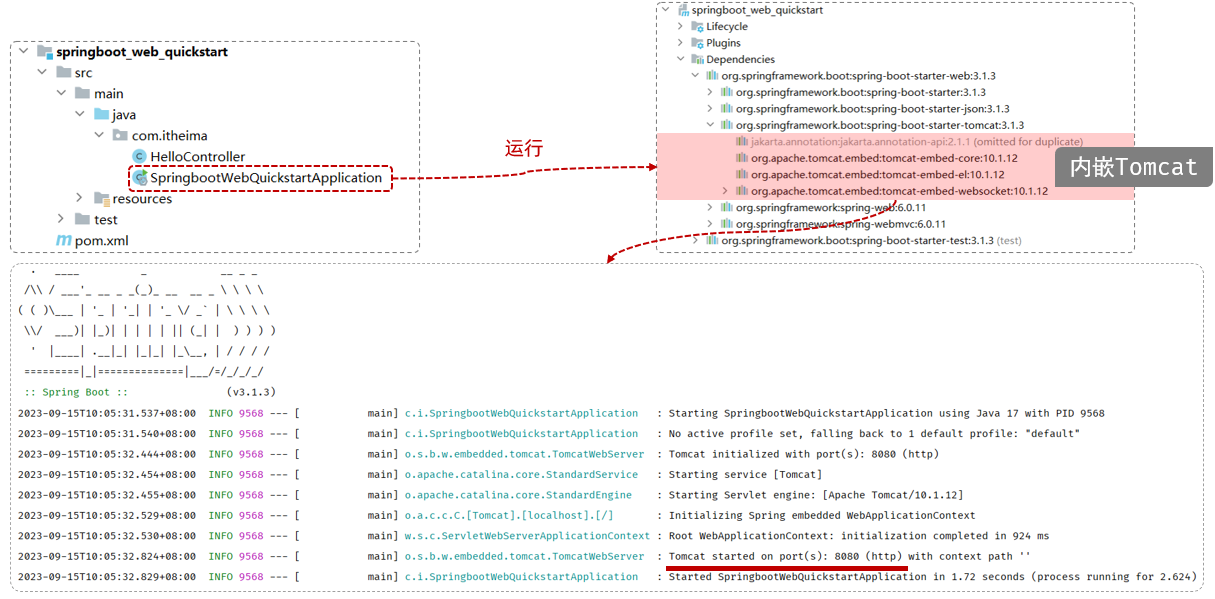This screenshot has width=1215, height=599.
Task: Expand the test folder chevron
Action: tap(61, 219)
